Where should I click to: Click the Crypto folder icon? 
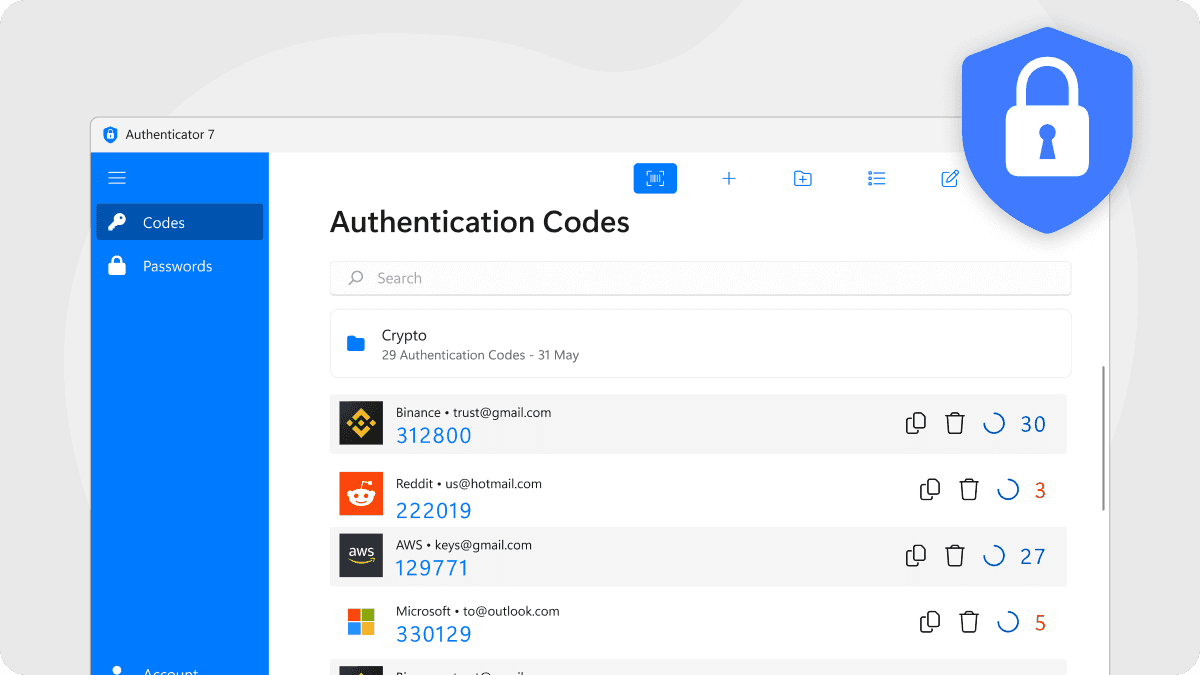click(356, 343)
